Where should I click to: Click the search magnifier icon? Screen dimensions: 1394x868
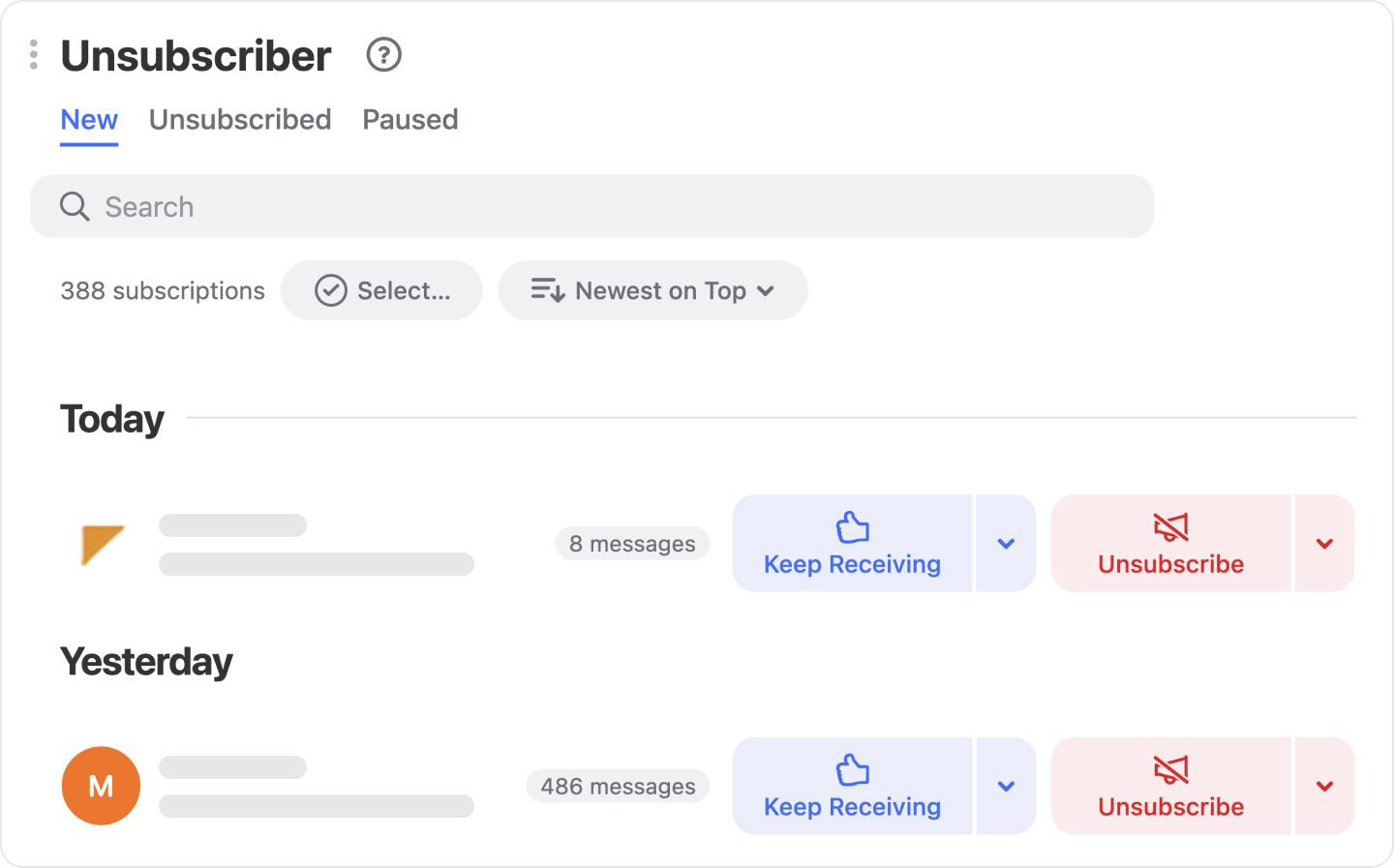click(75, 206)
